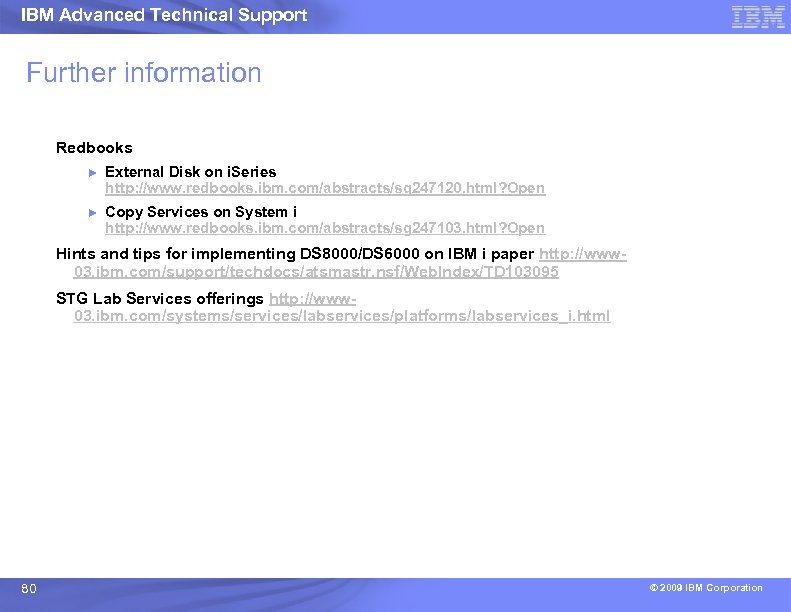Select the 'Redbooks' heading text

(94, 148)
